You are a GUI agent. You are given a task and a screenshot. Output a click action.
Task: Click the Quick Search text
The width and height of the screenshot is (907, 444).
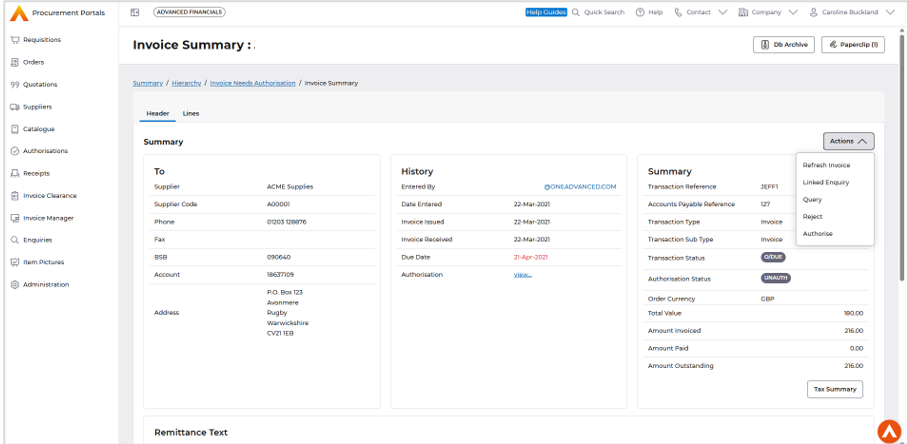pos(604,12)
